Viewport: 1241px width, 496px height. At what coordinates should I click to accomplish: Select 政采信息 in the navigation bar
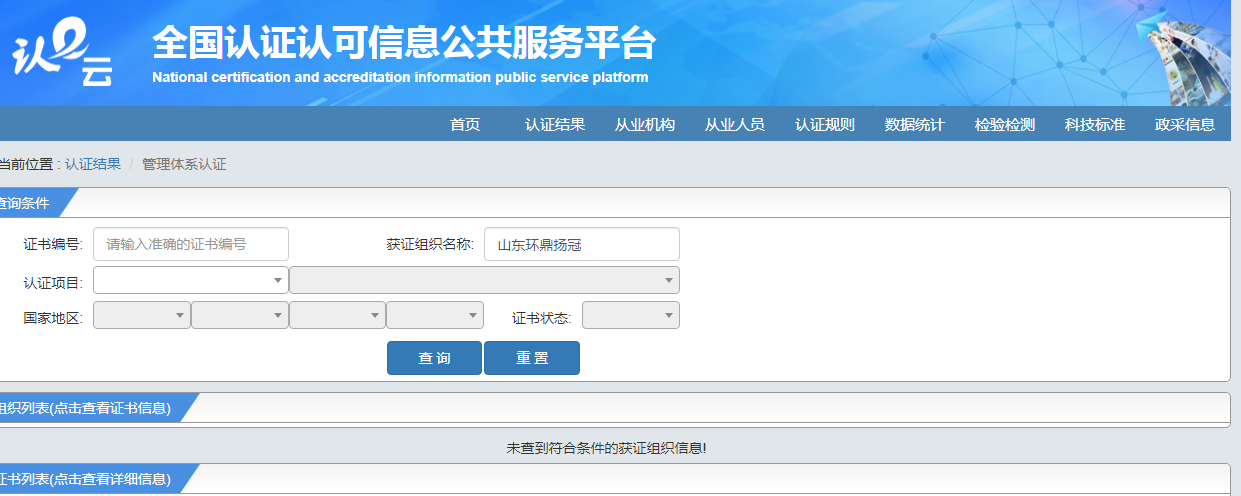(1185, 124)
